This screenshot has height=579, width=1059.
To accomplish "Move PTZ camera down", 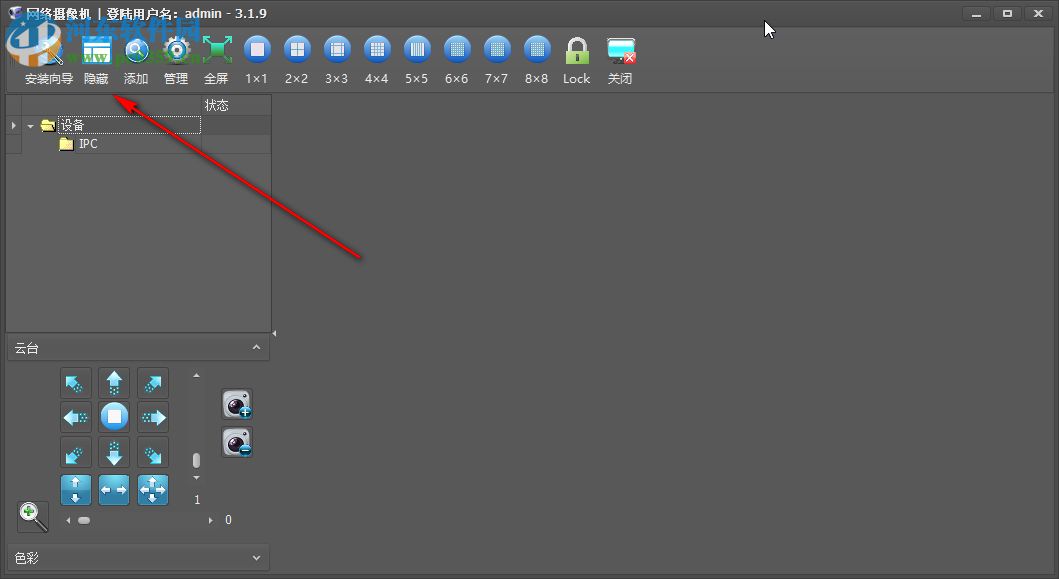I will (114, 453).
